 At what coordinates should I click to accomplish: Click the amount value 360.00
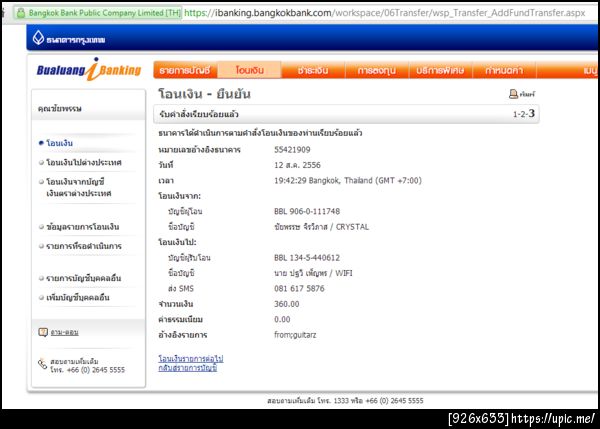(287, 304)
